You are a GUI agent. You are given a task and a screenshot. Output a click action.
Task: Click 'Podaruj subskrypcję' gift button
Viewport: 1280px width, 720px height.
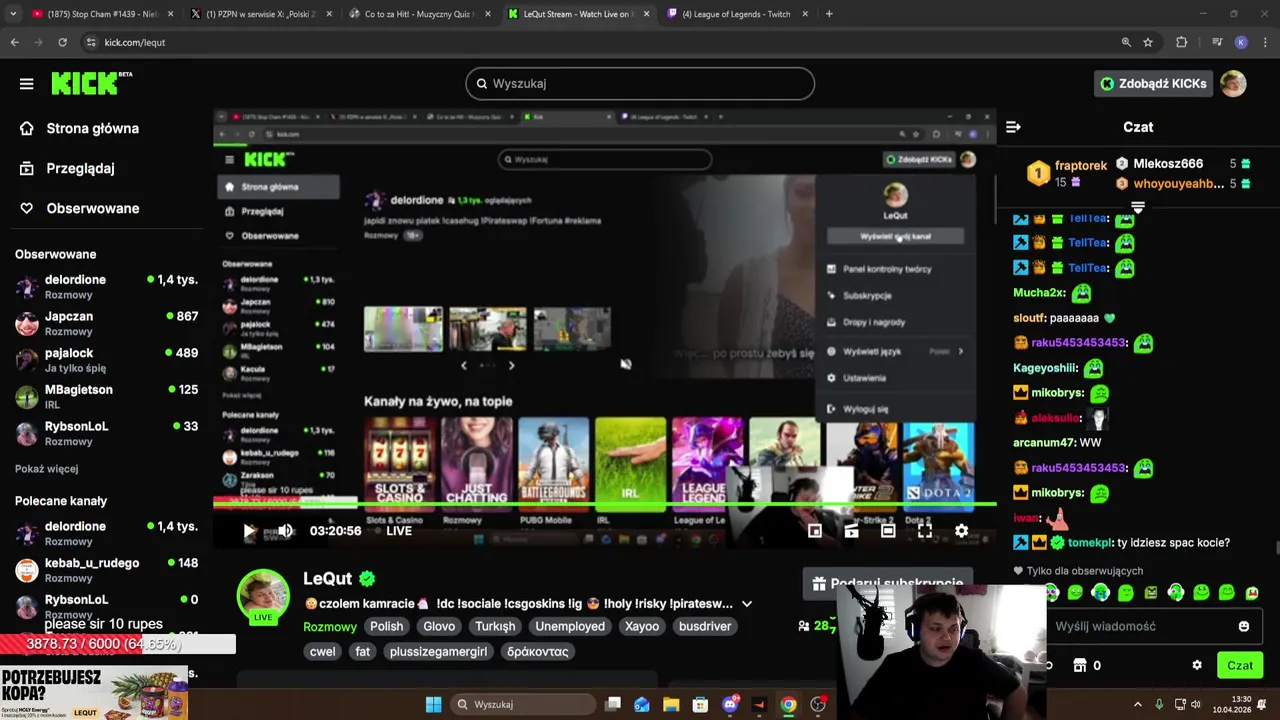(890, 583)
